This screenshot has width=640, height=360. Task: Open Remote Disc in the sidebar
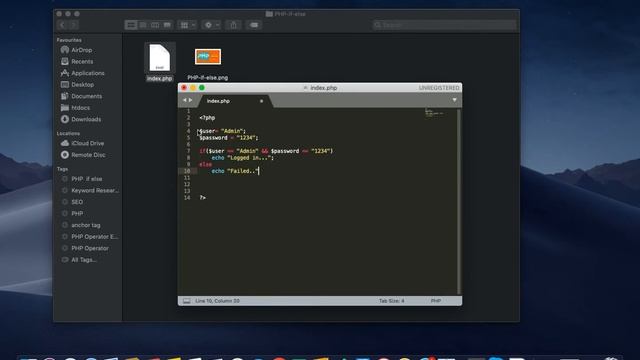click(88, 155)
